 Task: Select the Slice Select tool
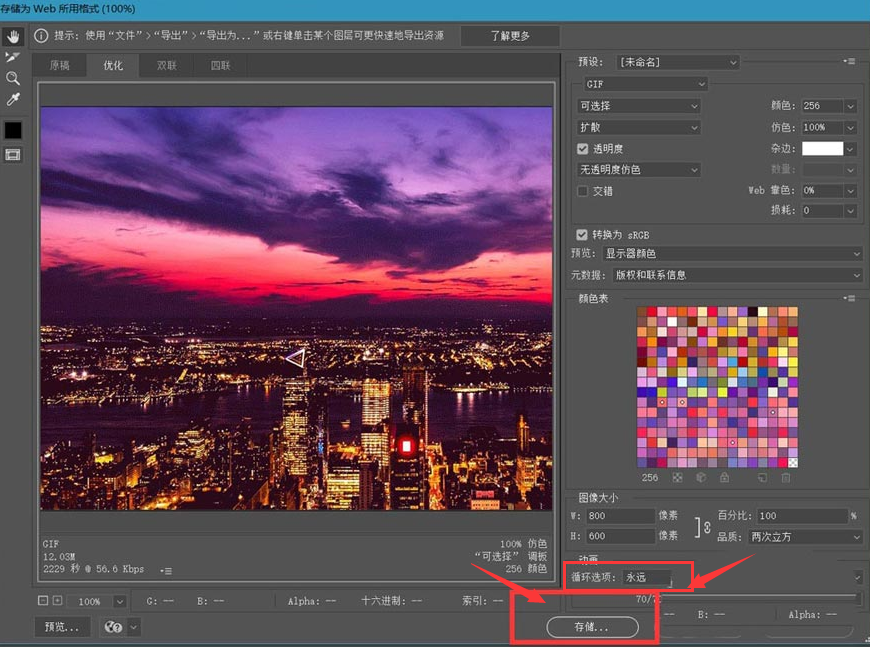[x=13, y=57]
